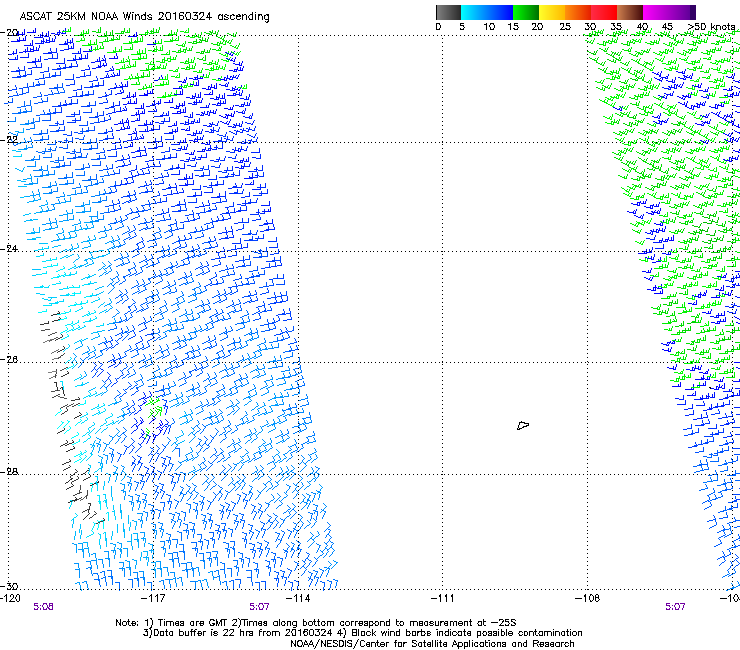Click the small island outline on the map

coord(523,425)
